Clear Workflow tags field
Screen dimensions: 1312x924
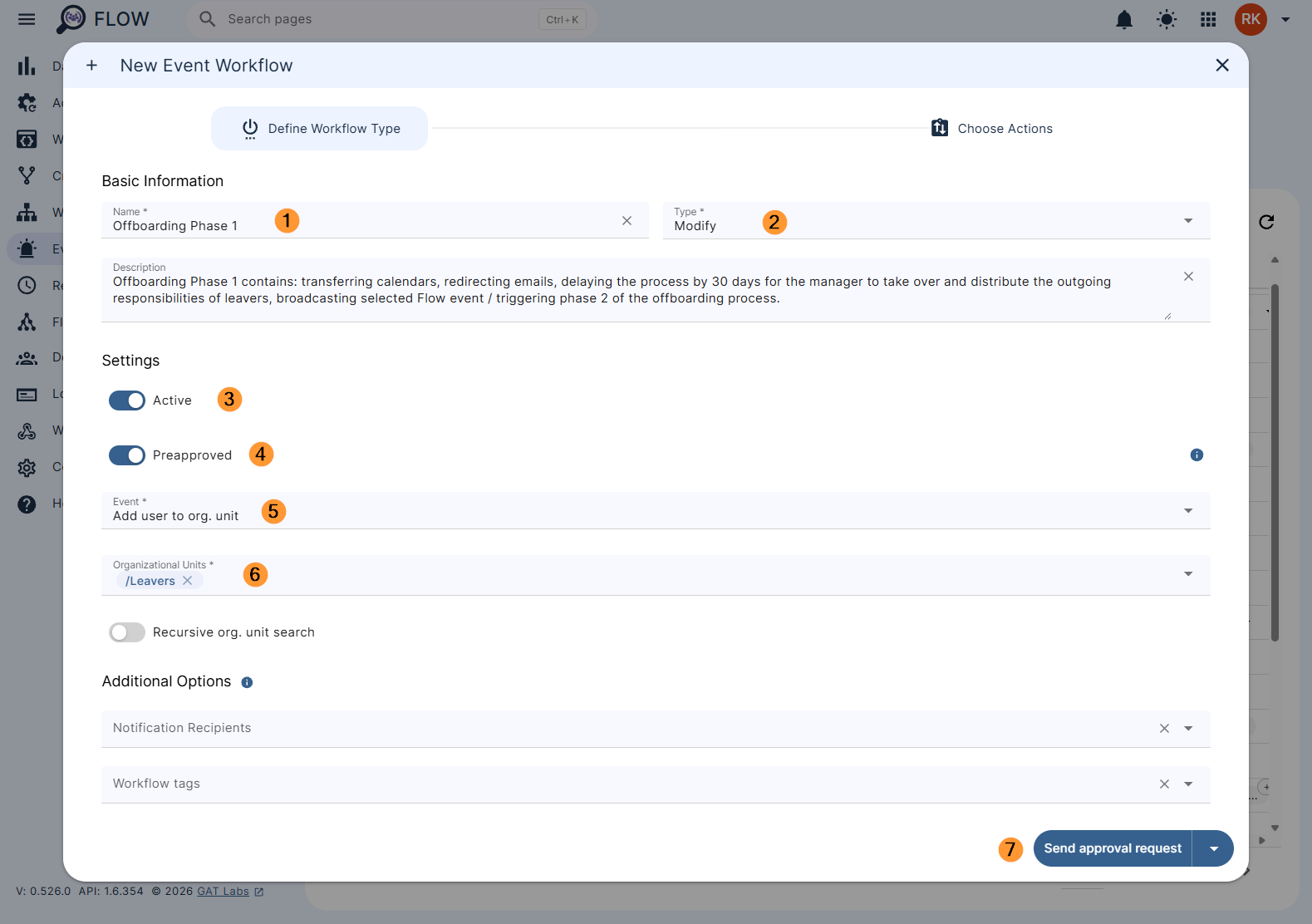(x=1164, y=784)
